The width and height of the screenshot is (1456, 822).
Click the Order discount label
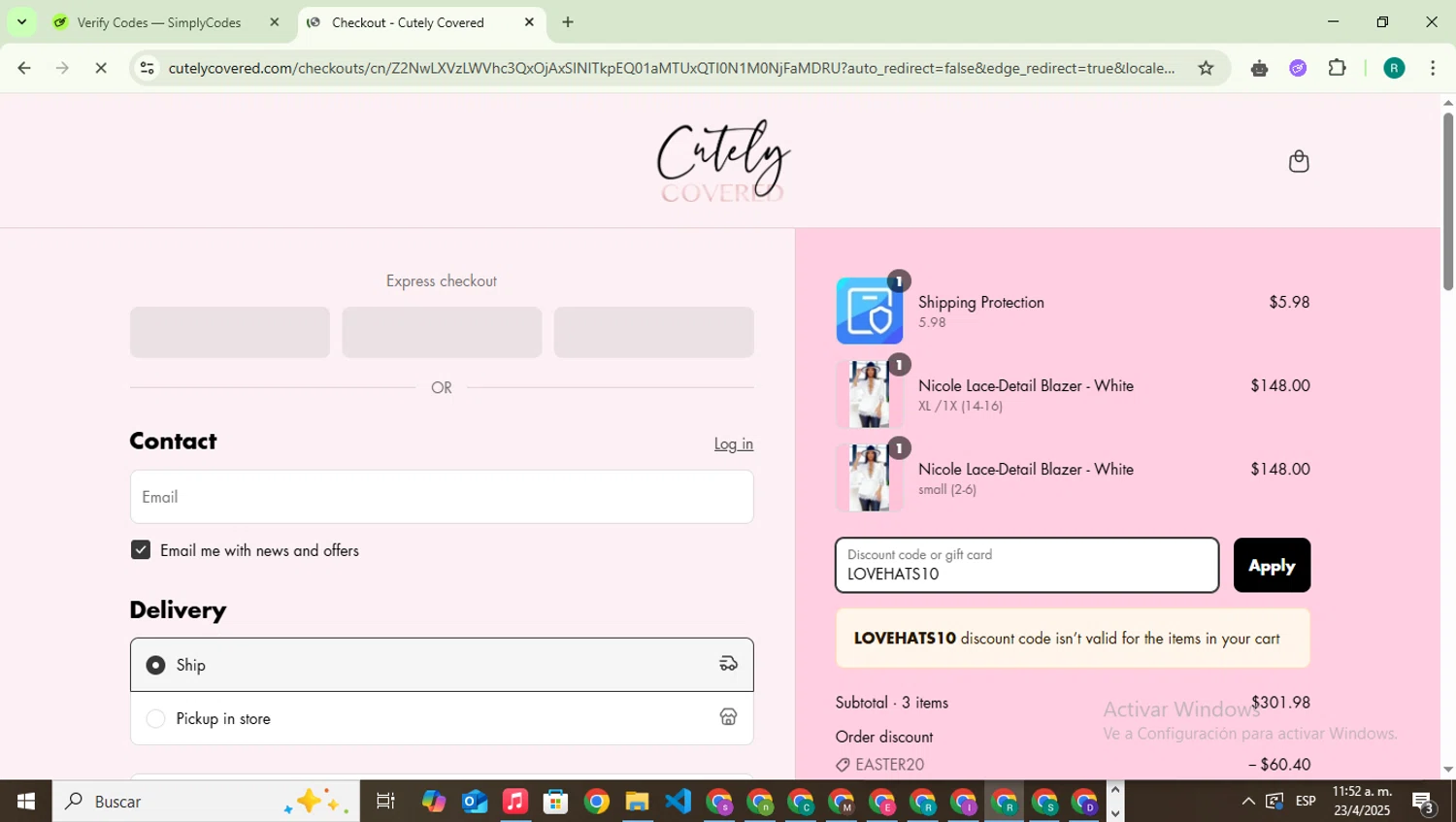884,738
